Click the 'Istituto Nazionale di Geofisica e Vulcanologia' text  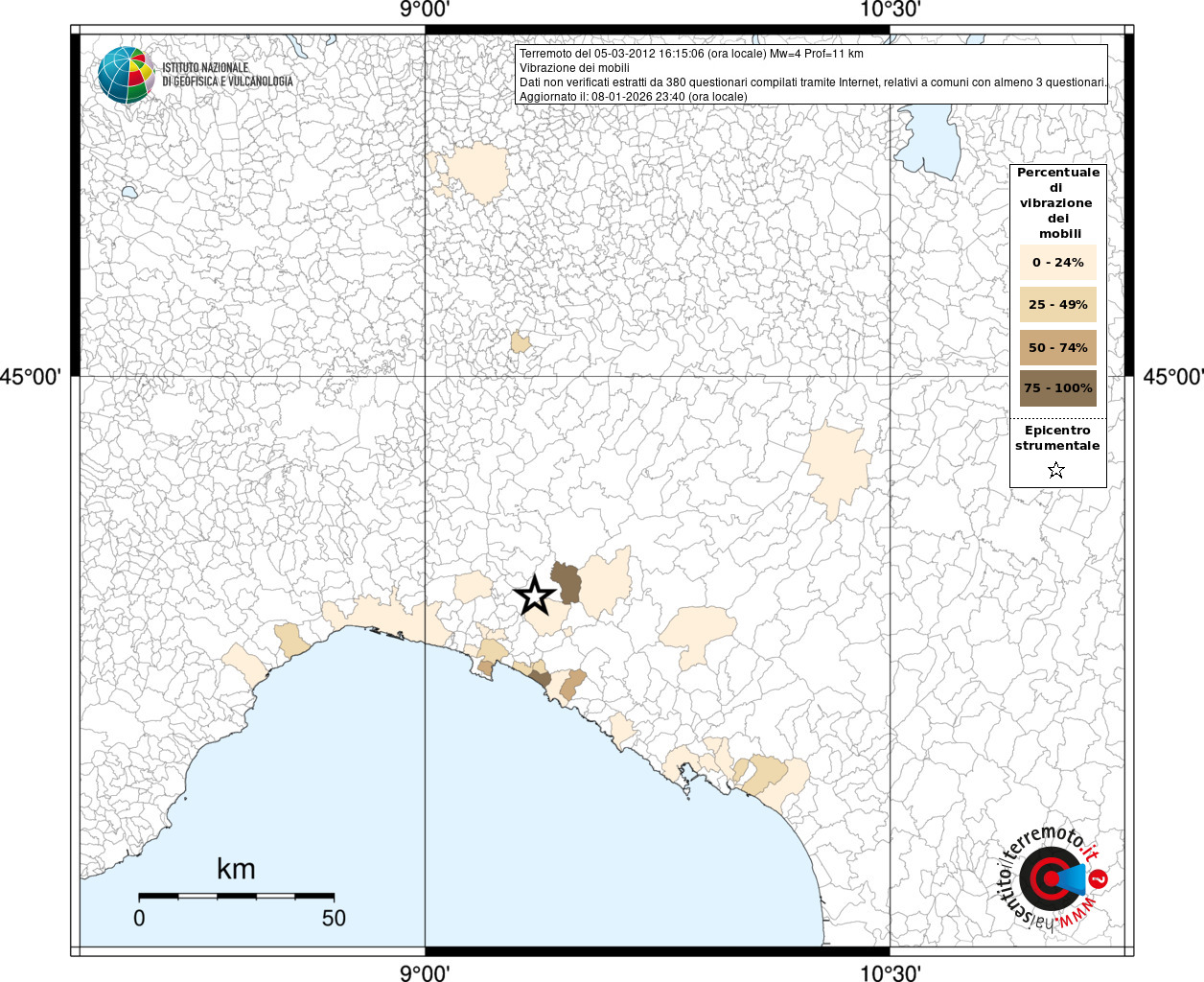coord(227,75)
